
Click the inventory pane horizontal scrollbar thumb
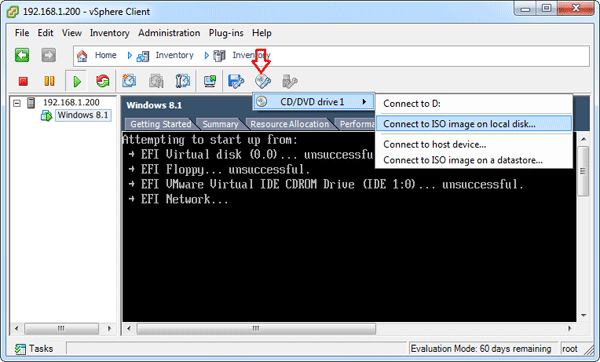pos(61,328)
